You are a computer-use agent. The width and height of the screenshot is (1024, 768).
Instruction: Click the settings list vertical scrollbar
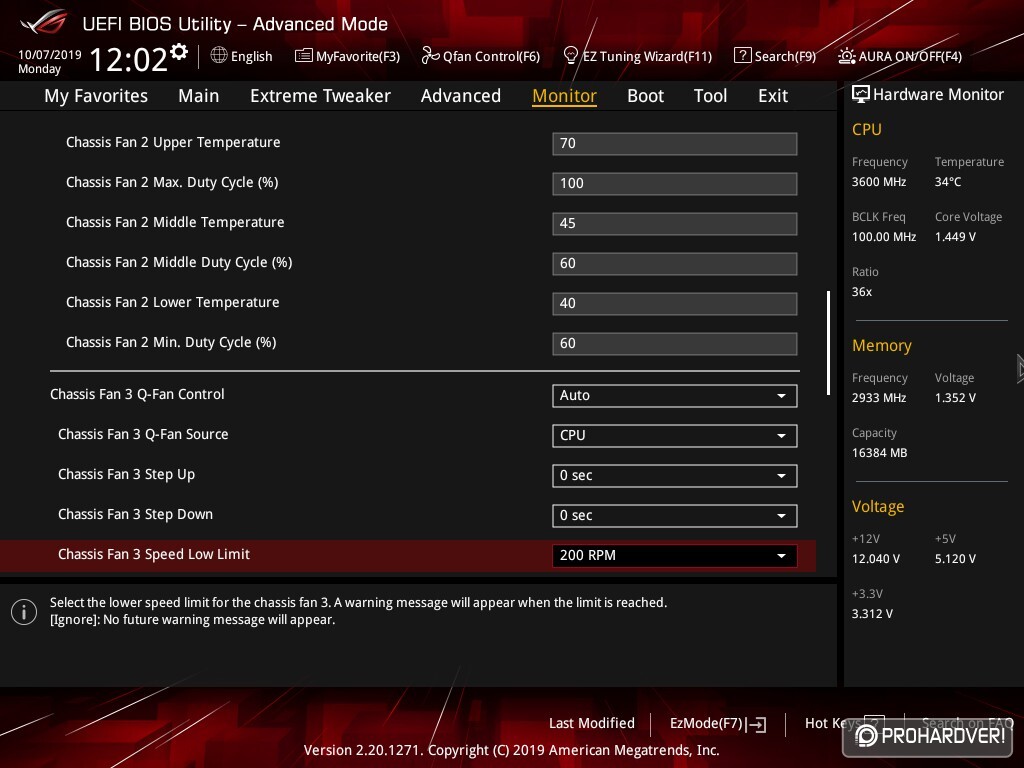(828, 343)
